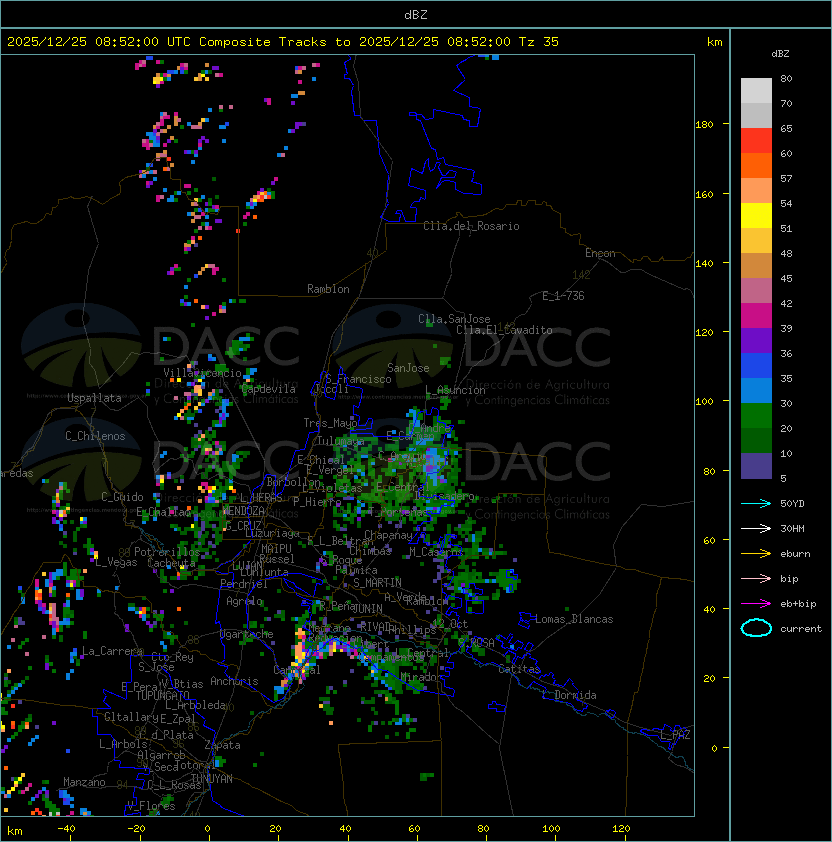Pick the orange 57-60 dBZ swatch
The height and width of the screenshot is (842, 832).
(756, 165)
